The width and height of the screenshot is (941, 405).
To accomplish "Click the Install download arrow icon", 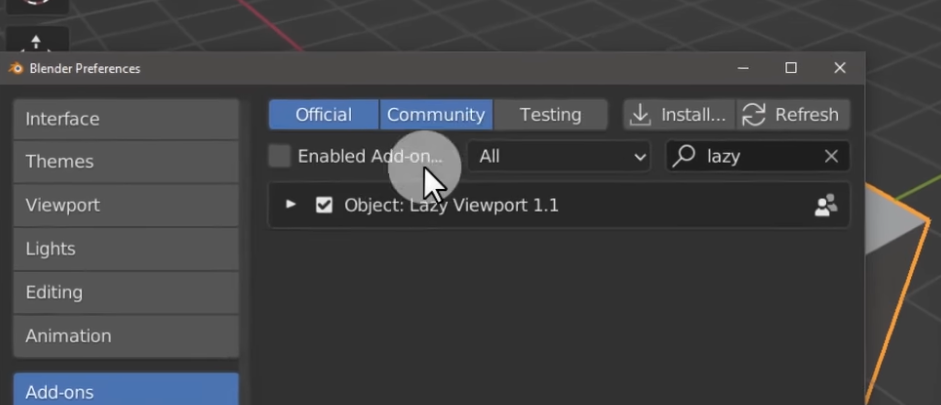I will click(640, 115).
